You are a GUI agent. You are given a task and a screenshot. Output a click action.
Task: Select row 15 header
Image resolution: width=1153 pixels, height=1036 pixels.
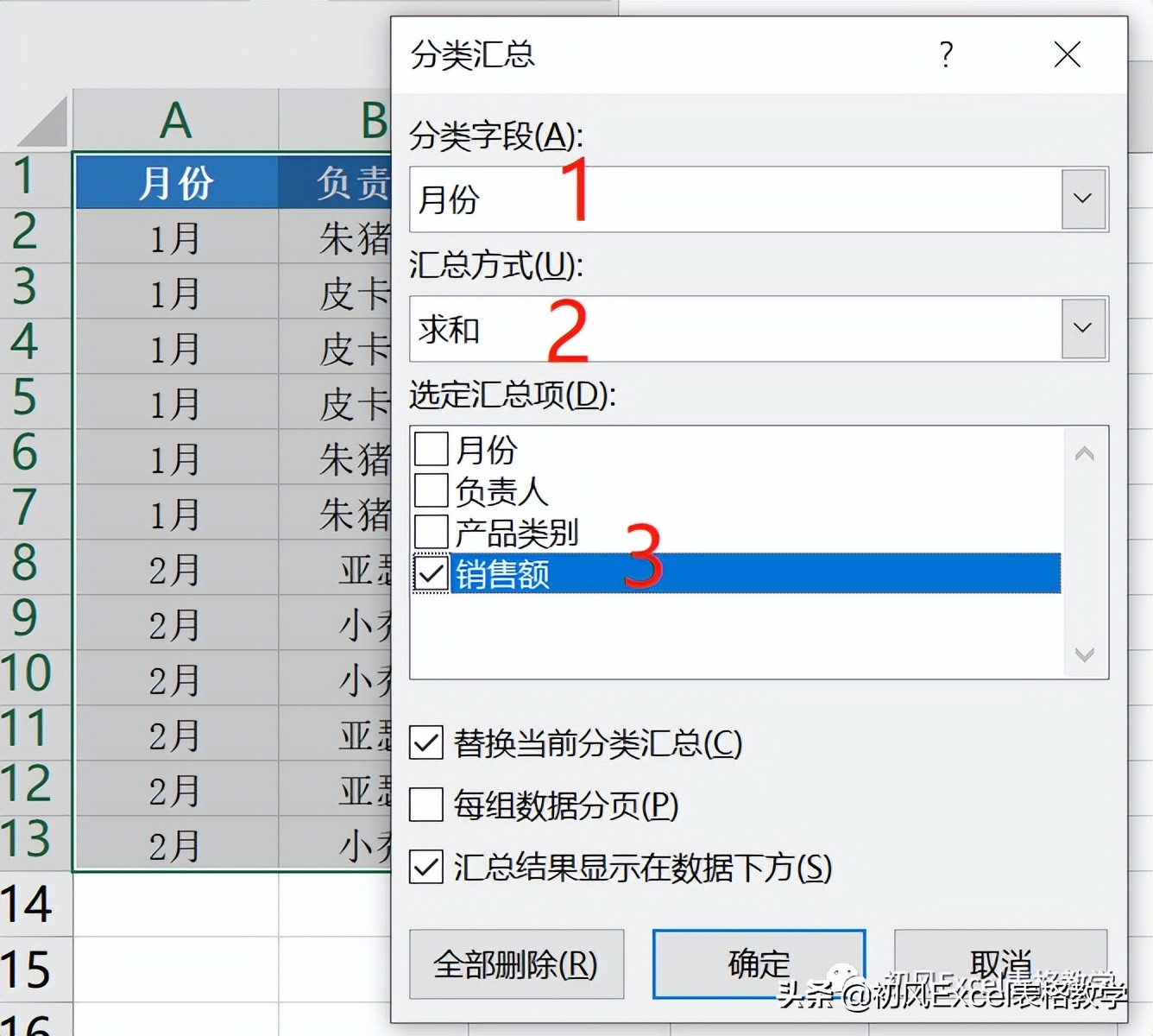coord(35,970)
